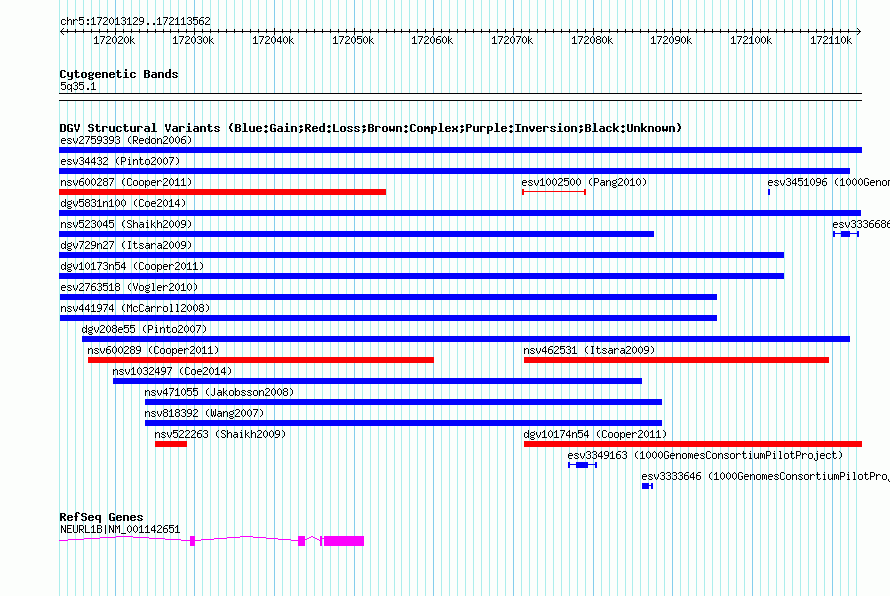Click the small esv3333646 blue variant glyph
Viewport: 890px width, 596px height.
tap(647, 486)
